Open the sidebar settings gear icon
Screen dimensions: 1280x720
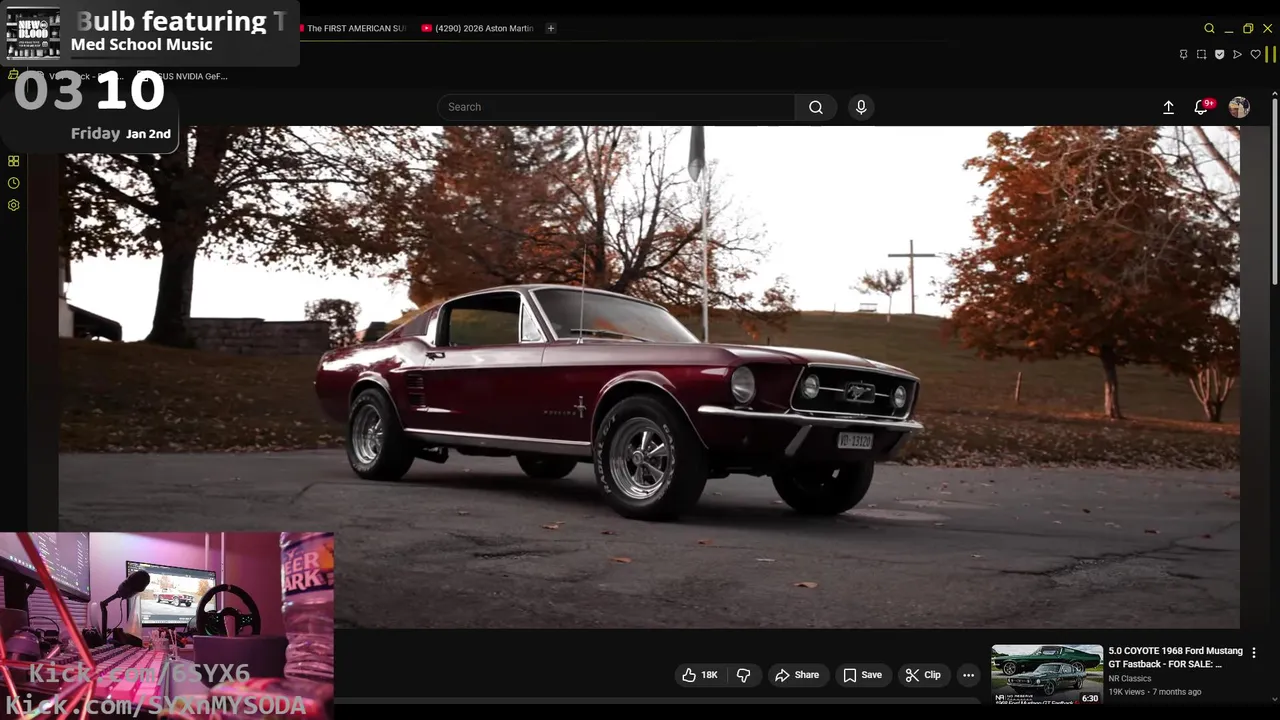pos(13,205)
